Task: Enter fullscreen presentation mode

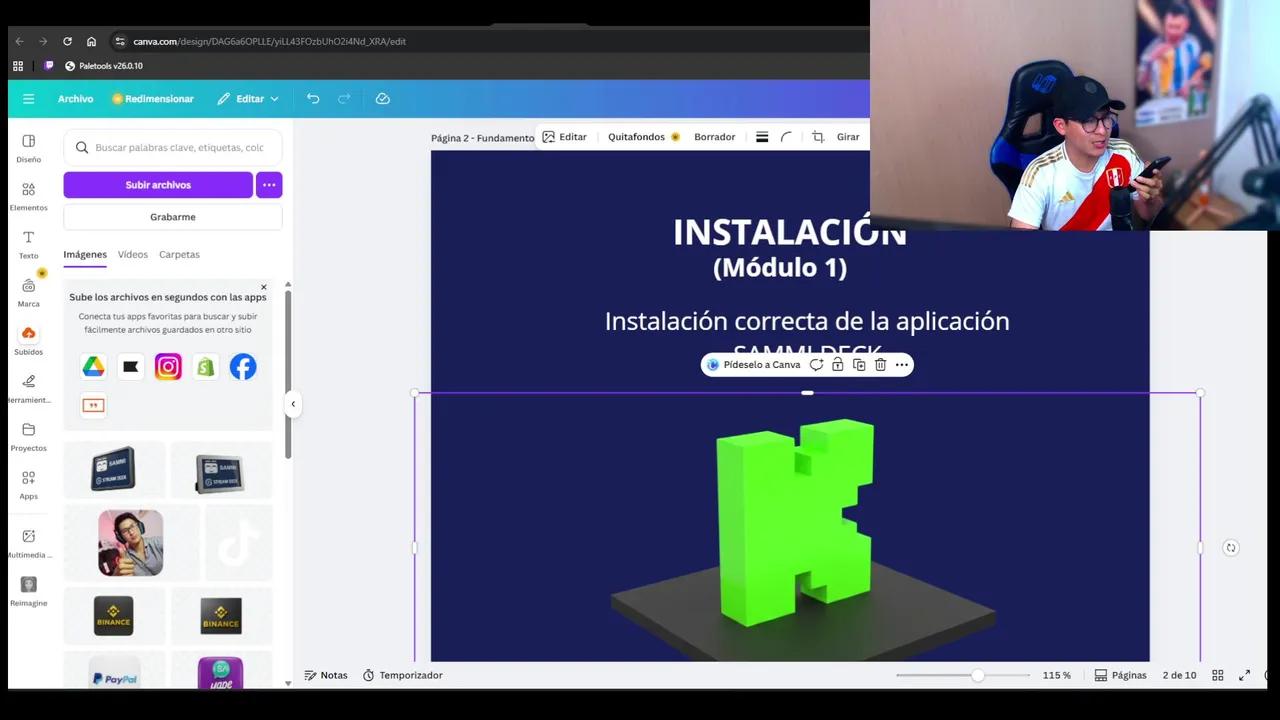Action: coord(1245,675)
